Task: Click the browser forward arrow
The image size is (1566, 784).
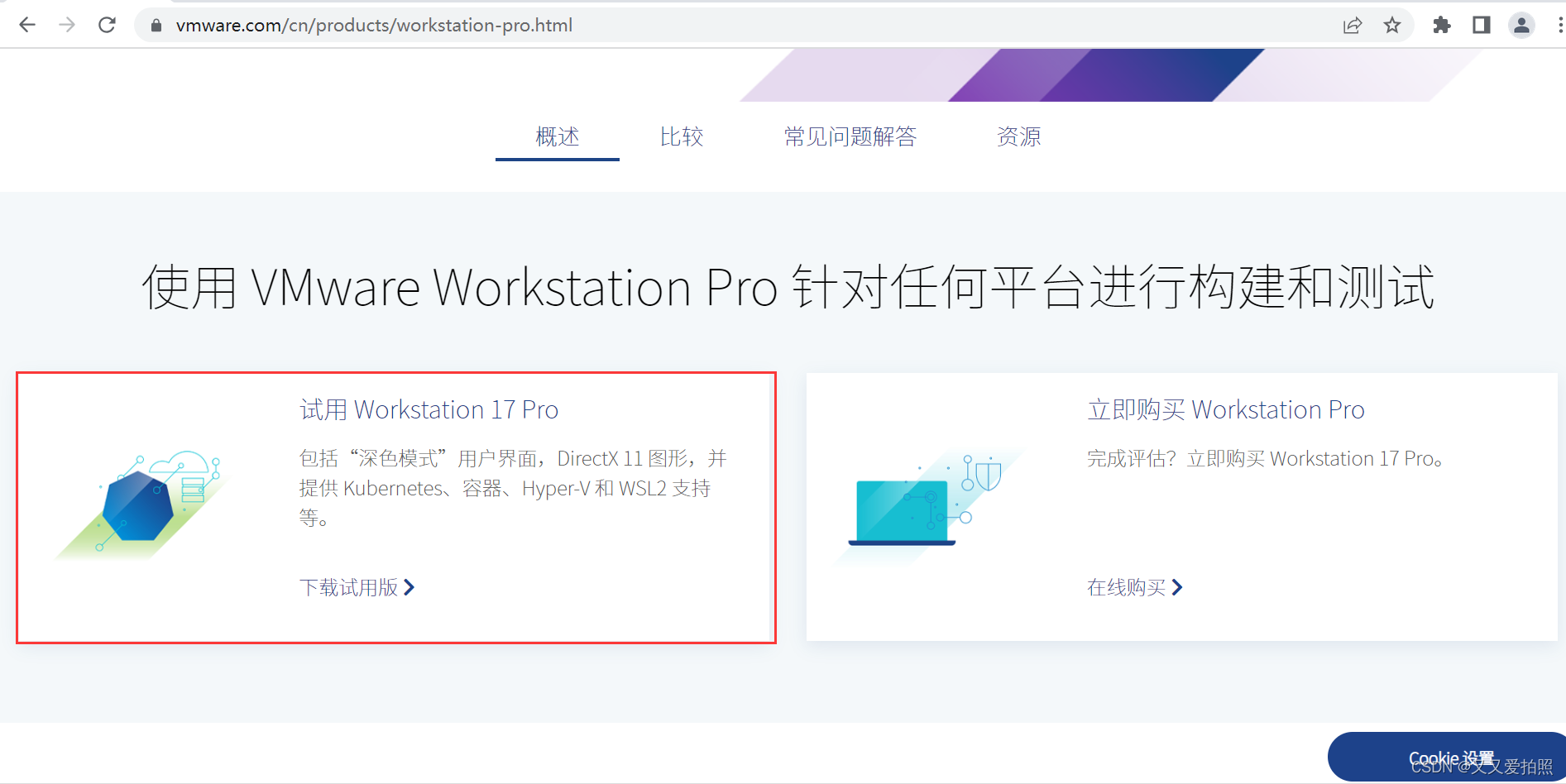Action: (x=67, y=25)
